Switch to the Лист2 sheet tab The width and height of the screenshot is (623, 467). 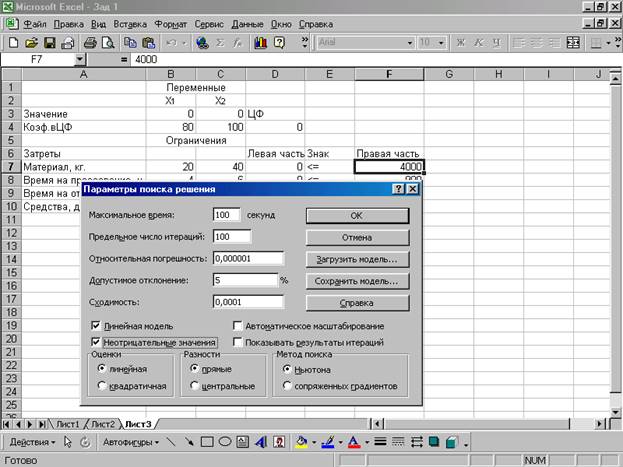point(102,424)
